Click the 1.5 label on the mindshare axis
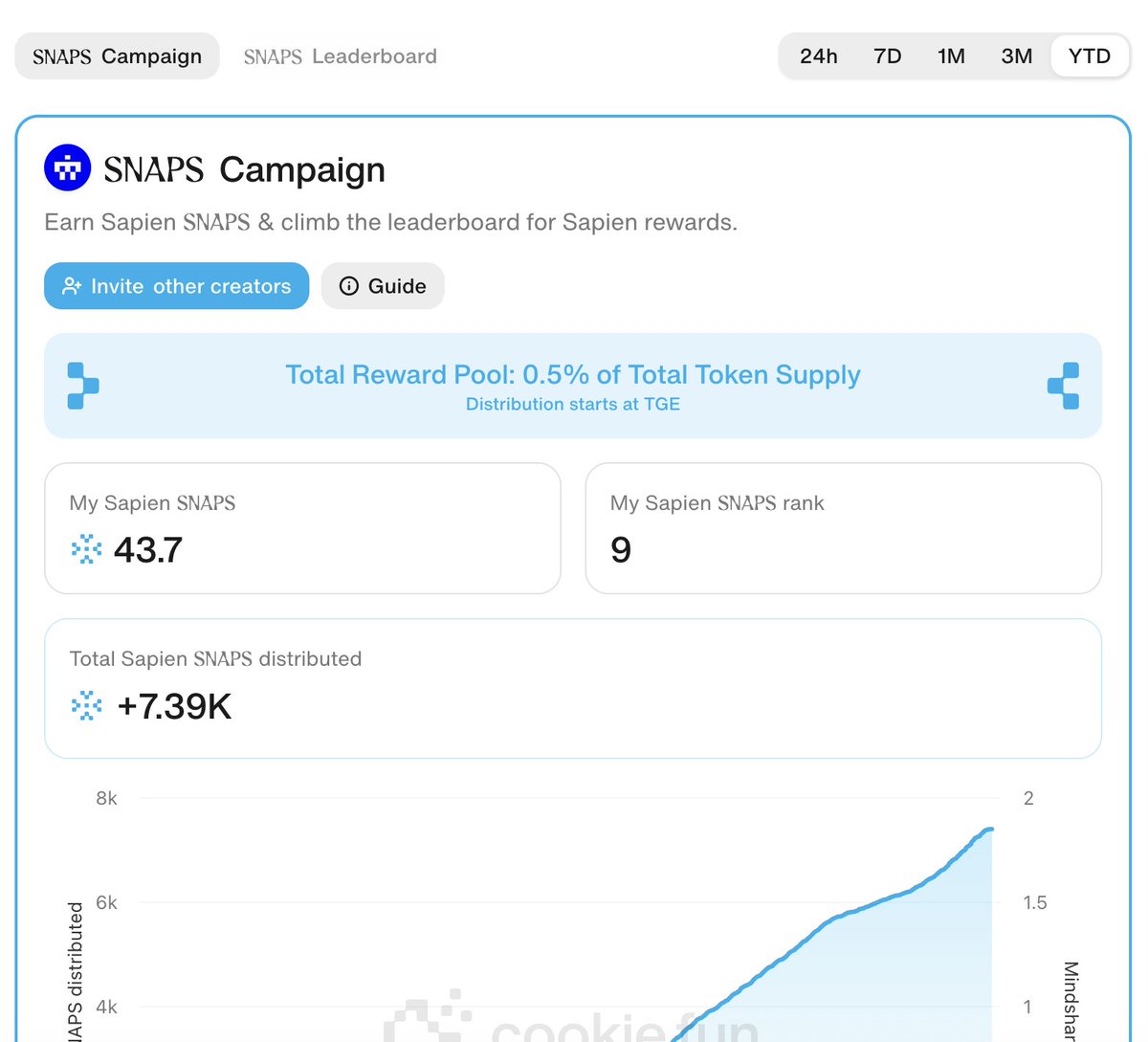1148x1042 pixels. point(1035,902)
